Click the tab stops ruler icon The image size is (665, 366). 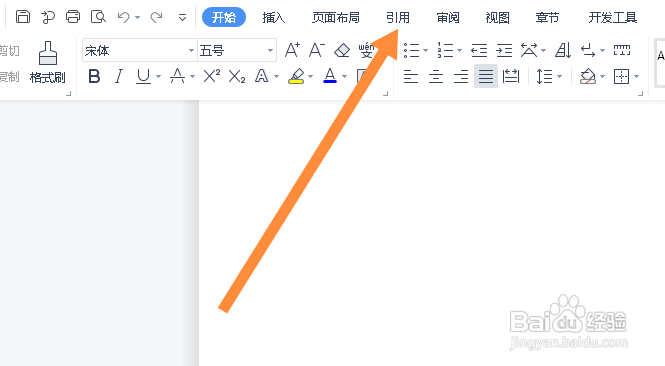622,50
